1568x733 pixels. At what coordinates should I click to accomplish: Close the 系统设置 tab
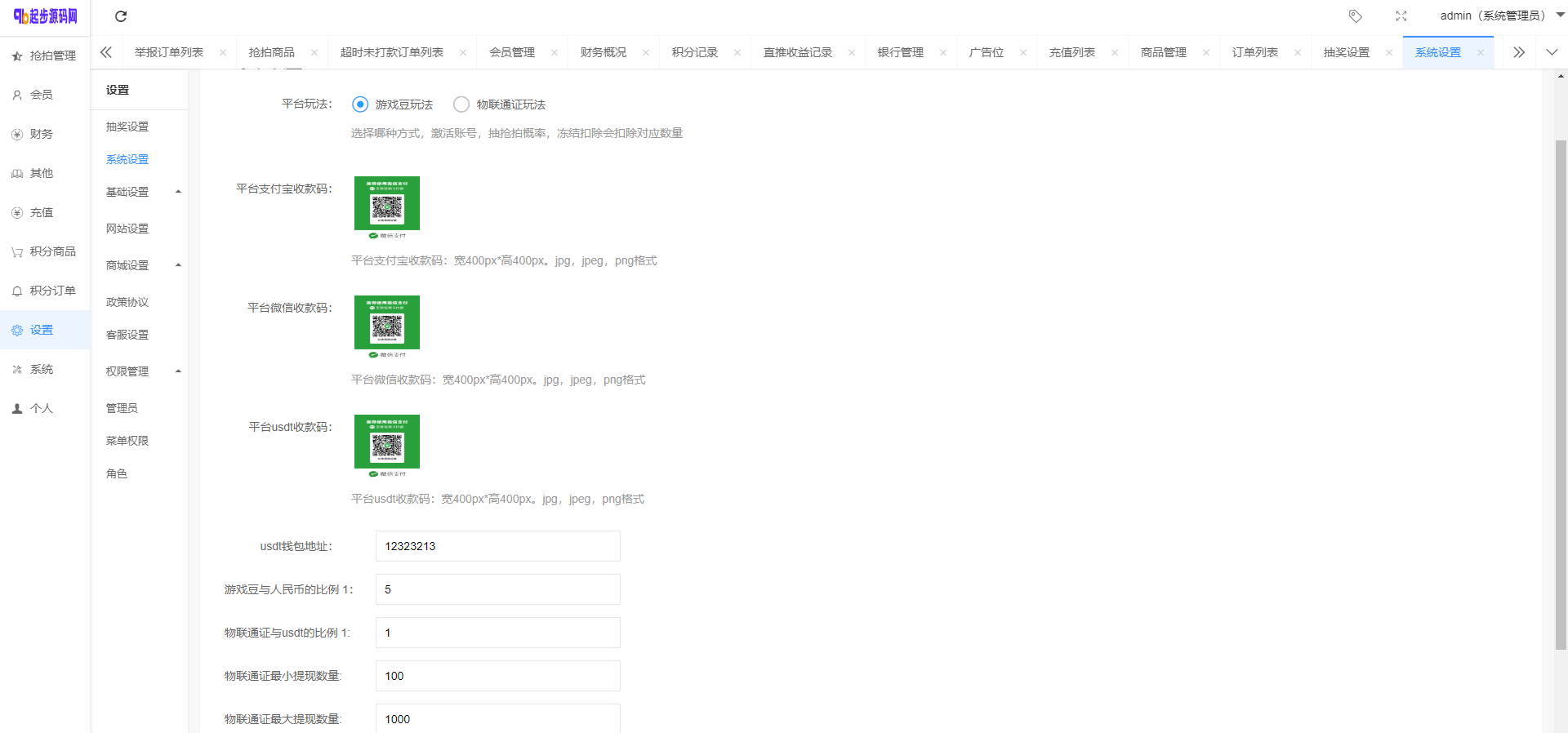click(x=1481, y=52)
